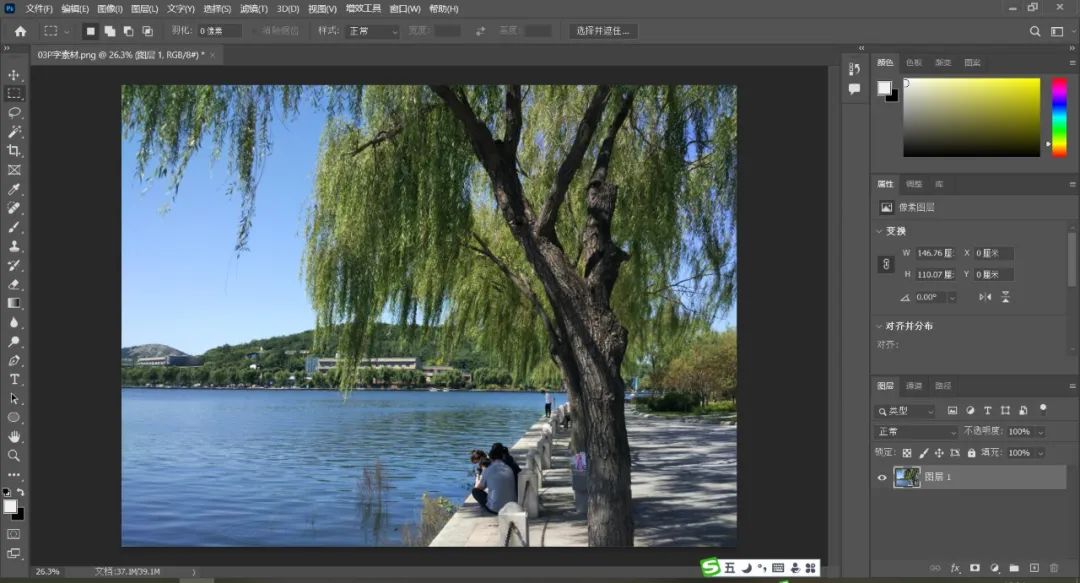The width and height of the screenshot is (1080, 583).
Task: Select the Crop tool
Action: coord(14,151)
